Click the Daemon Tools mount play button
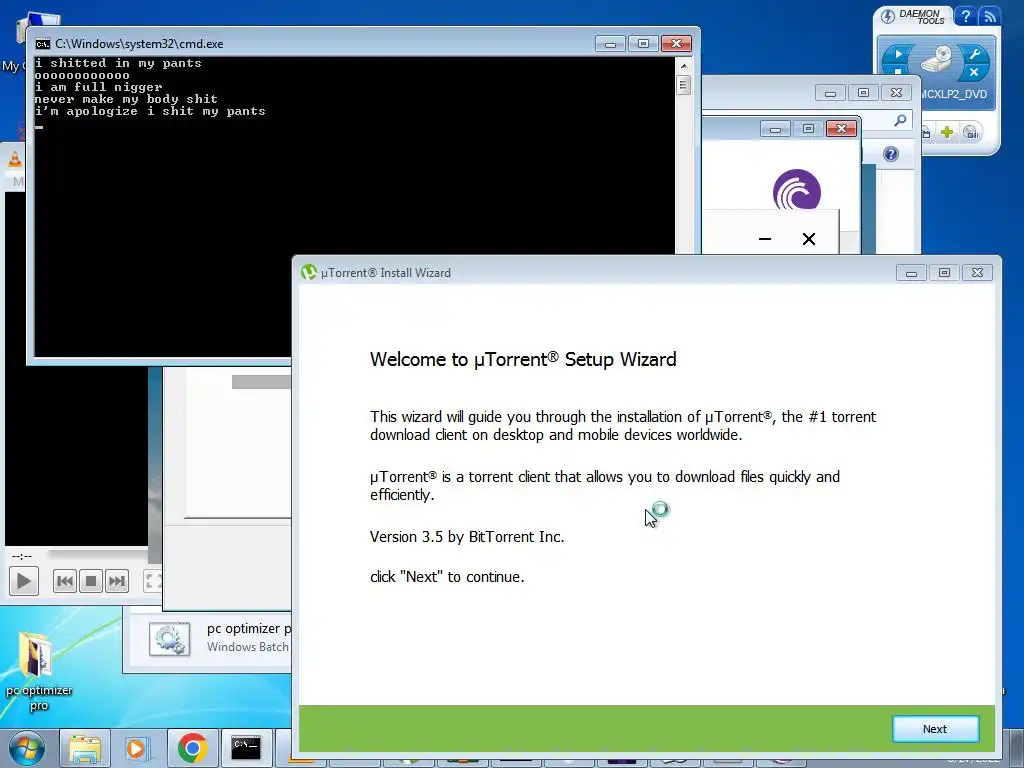This screenshot has height=768, width=1024. pos(898,54)
